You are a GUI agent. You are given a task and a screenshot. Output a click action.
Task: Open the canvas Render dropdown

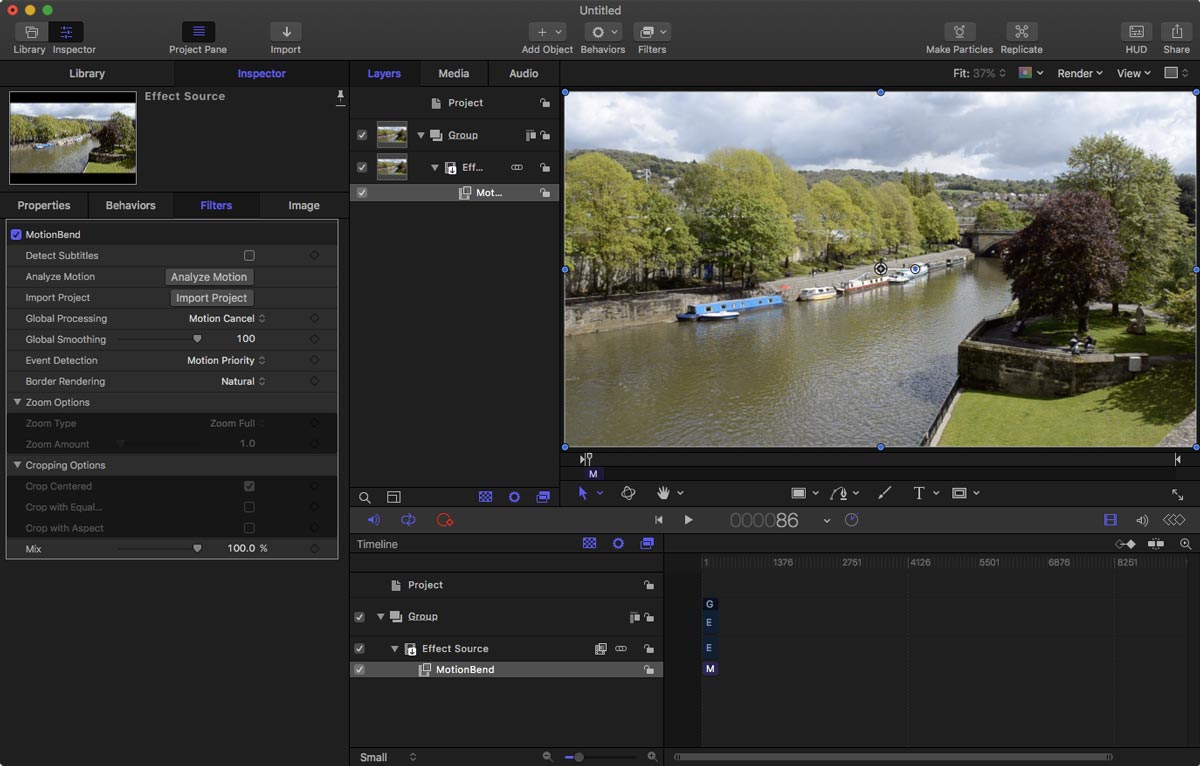tap(1080, 73)
